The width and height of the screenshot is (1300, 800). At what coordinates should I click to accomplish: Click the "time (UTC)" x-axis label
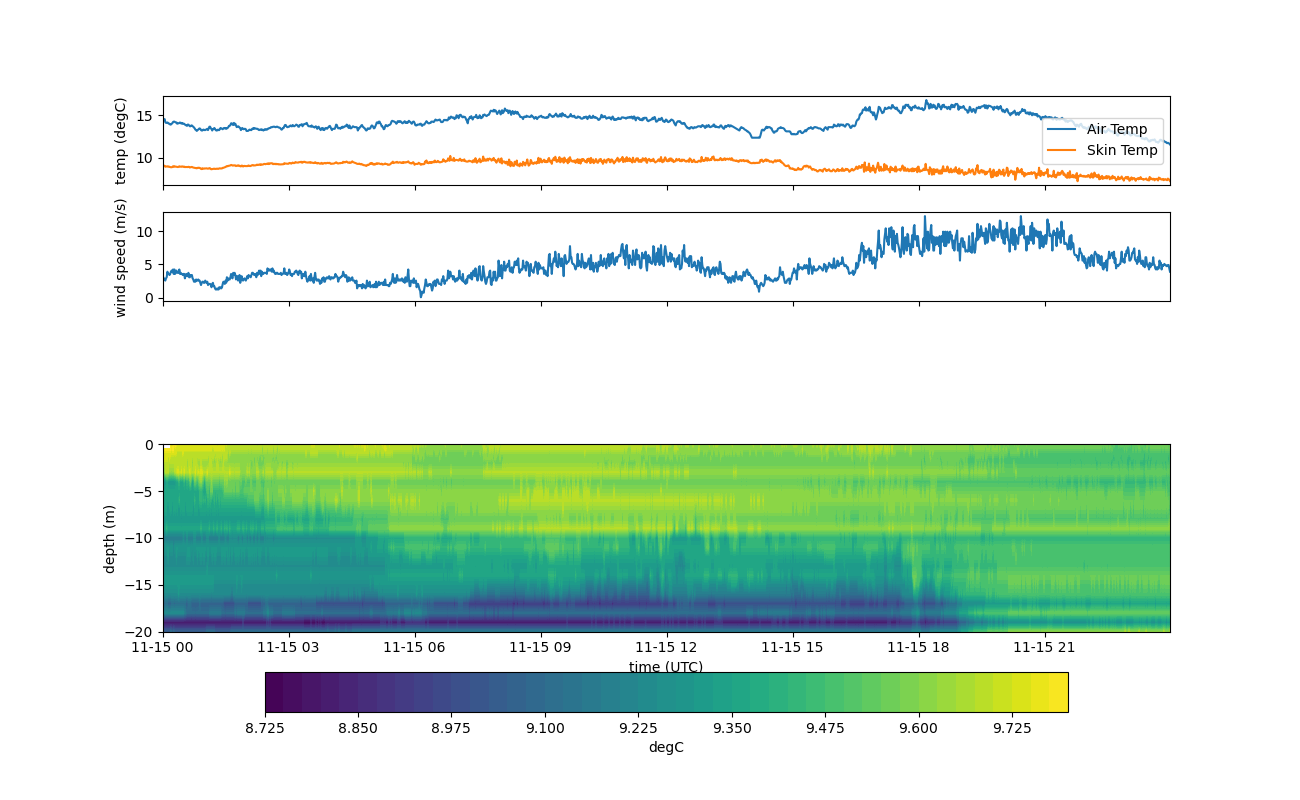[665, 667]
